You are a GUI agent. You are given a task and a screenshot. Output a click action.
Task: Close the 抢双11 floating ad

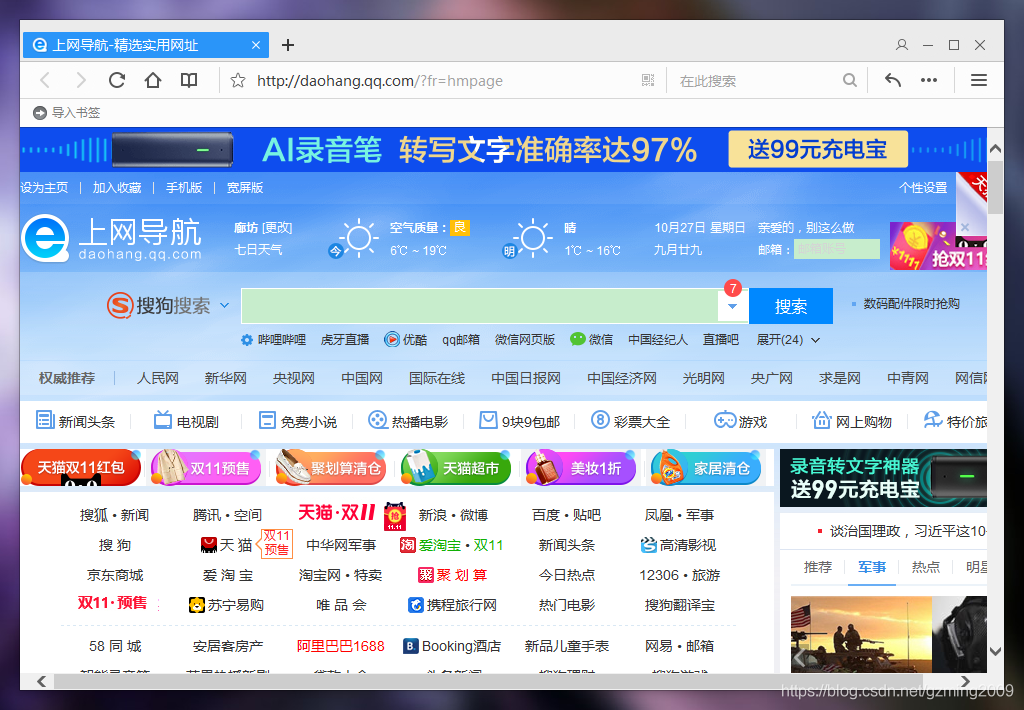pos(965,227)
